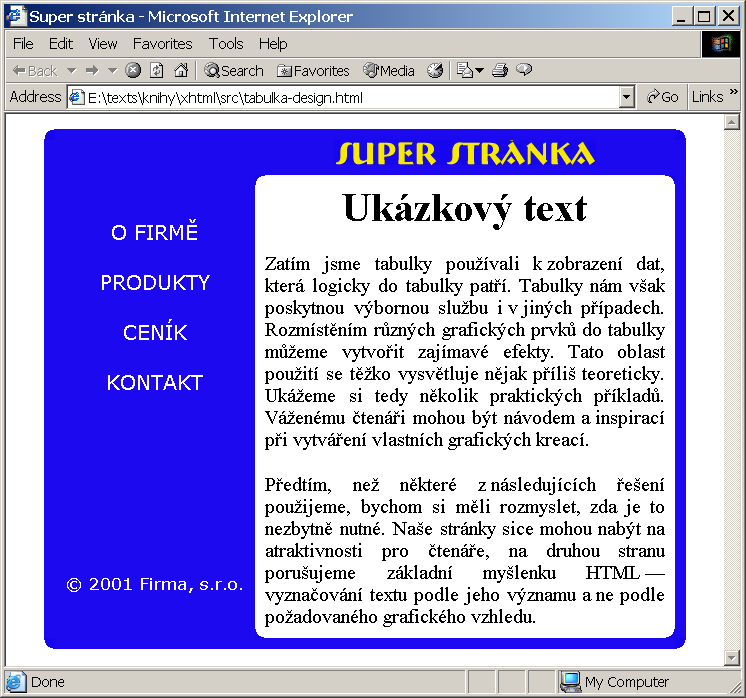Open the Favorites pane from toolbar
Viewport: 746px width, 698px height.
tap(314, 71)
